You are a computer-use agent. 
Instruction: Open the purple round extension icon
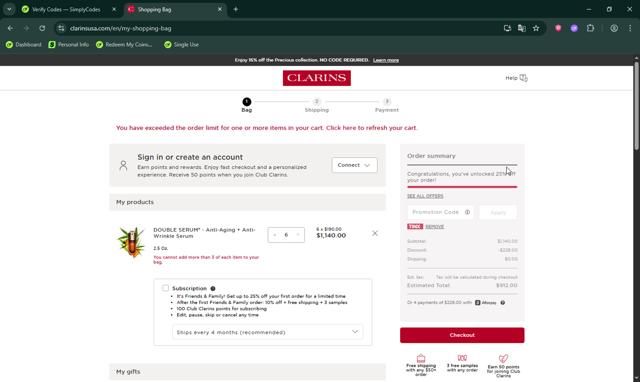(574, 28)
